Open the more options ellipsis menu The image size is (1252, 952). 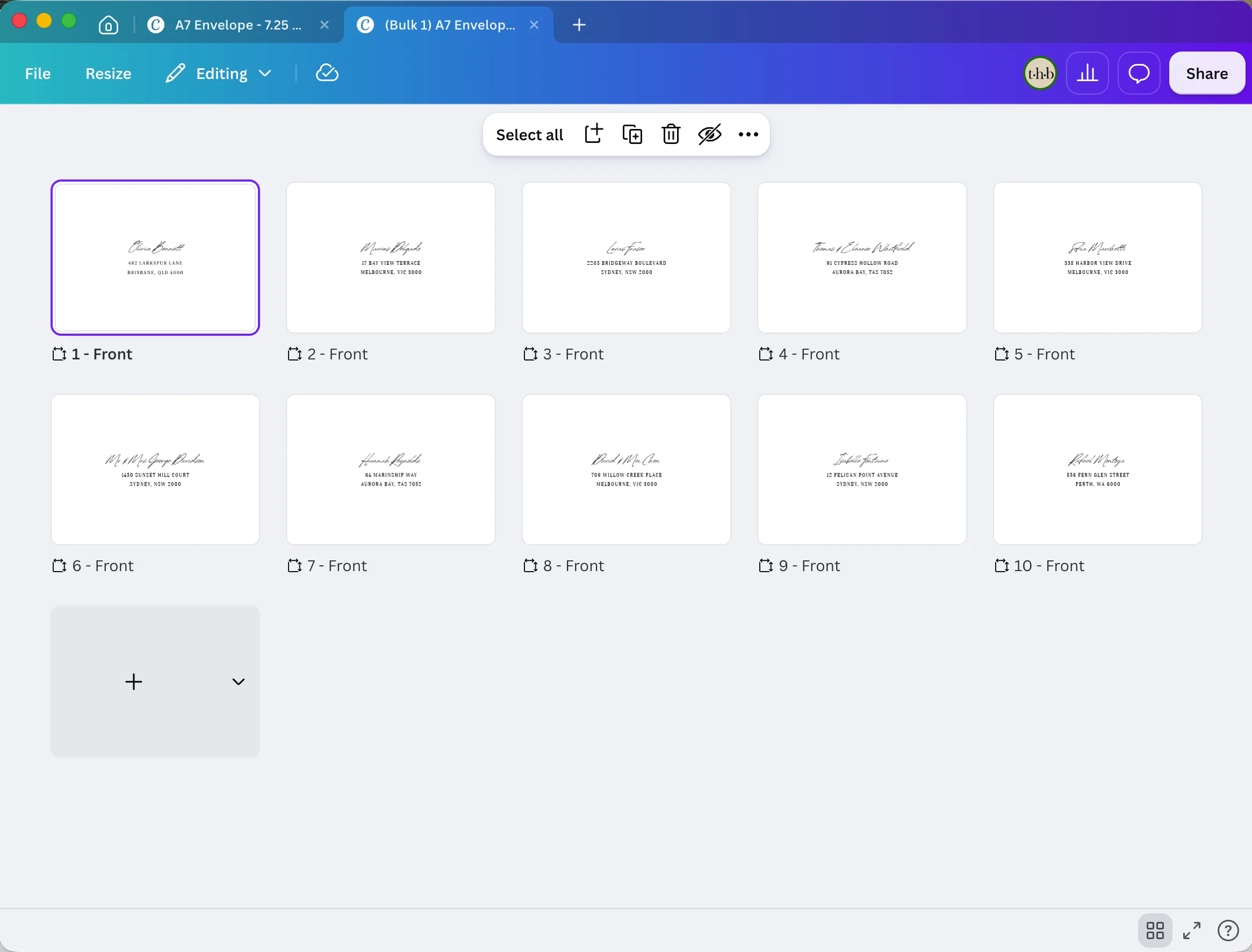pos(748,134)
